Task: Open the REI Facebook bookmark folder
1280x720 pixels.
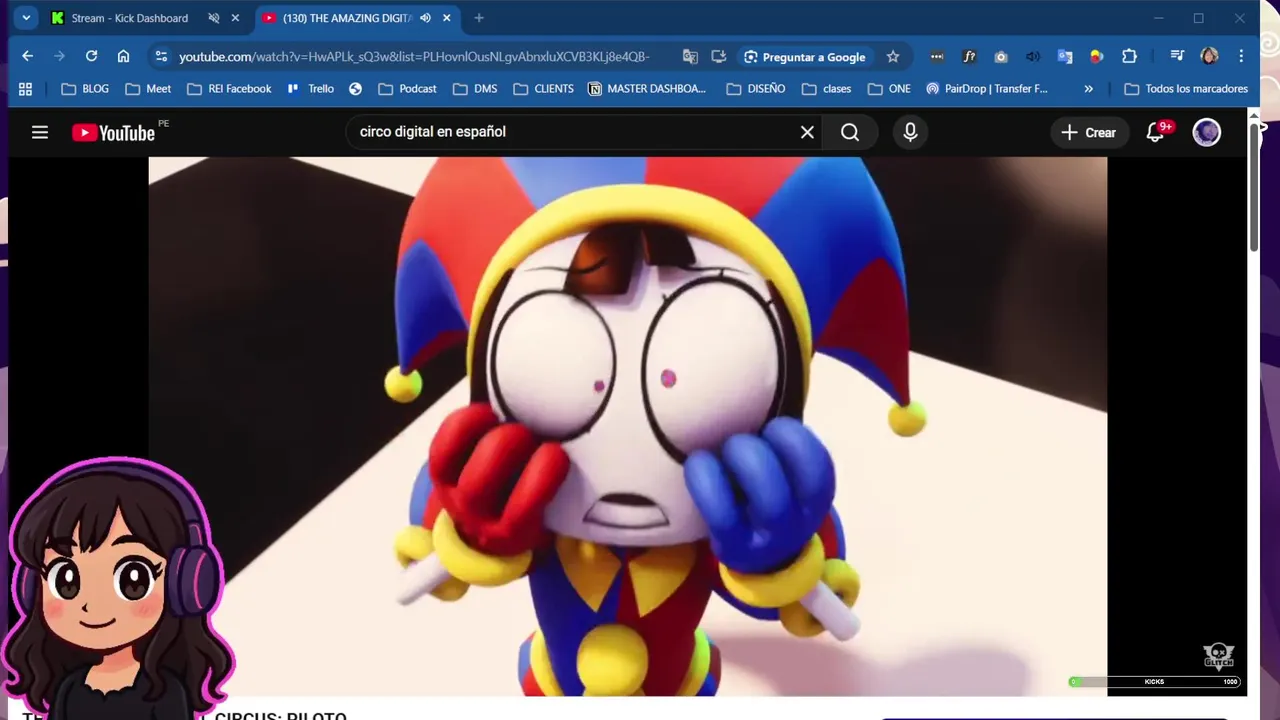Action: point(229,89)
